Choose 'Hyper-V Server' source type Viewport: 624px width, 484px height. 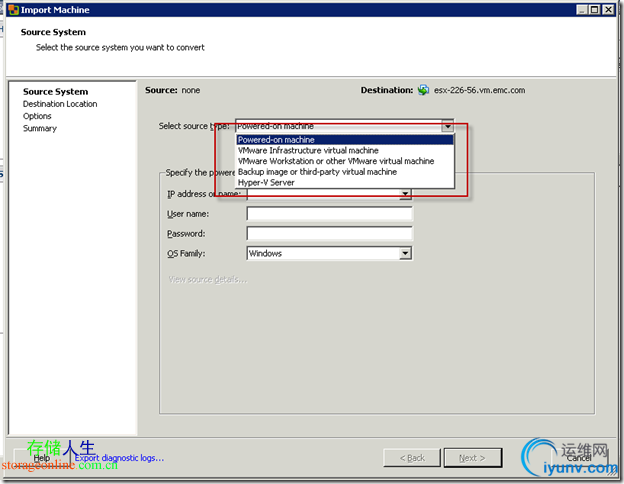tap(345, 183)
